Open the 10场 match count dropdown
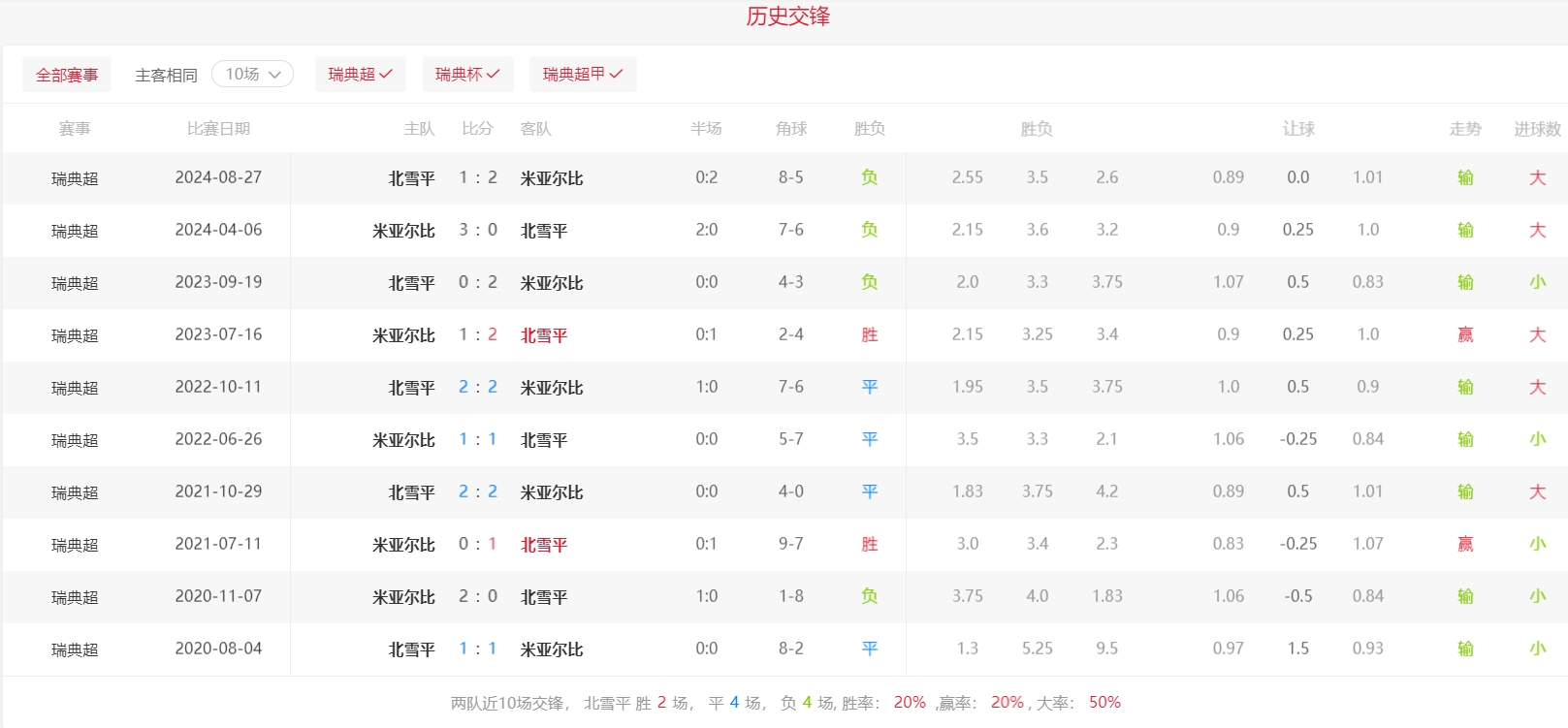This screenshot has width=1568, height=728. coord(252,74)
